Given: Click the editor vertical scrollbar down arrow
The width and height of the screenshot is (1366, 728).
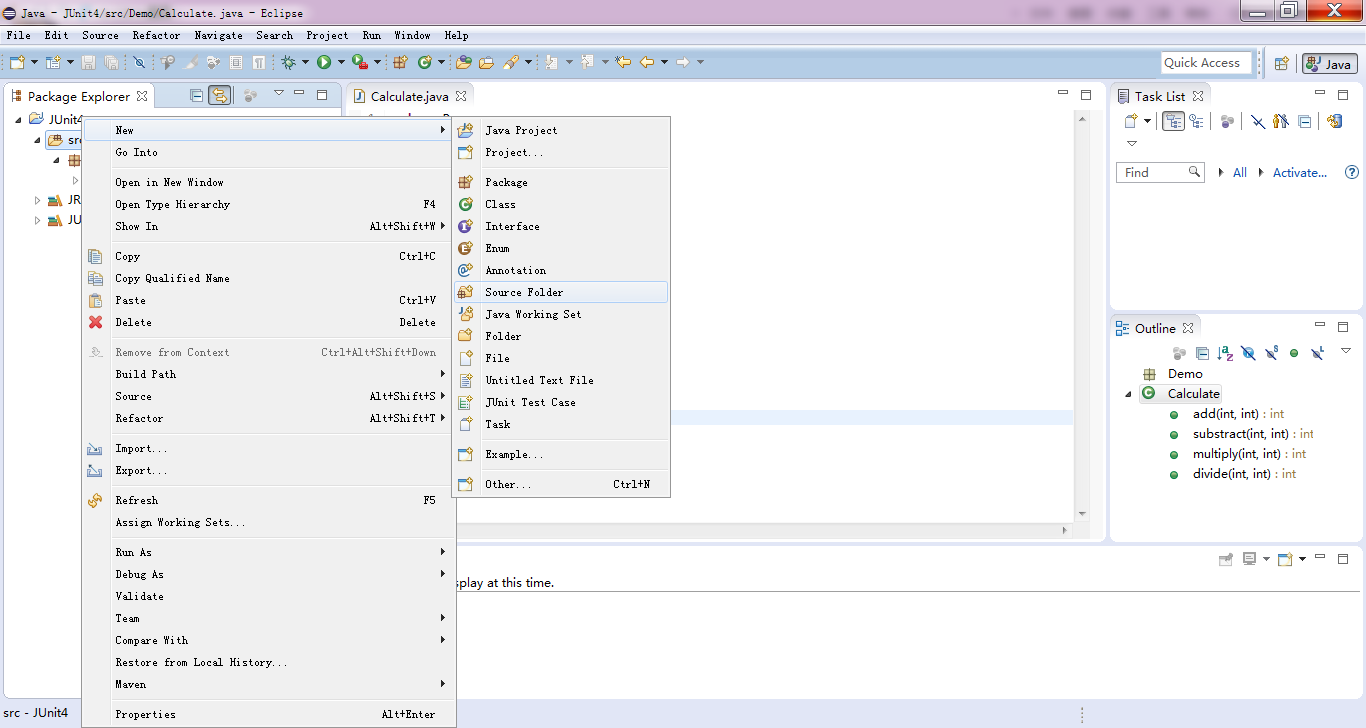Looking at the screenshot, I should (x=1082, y=514).
